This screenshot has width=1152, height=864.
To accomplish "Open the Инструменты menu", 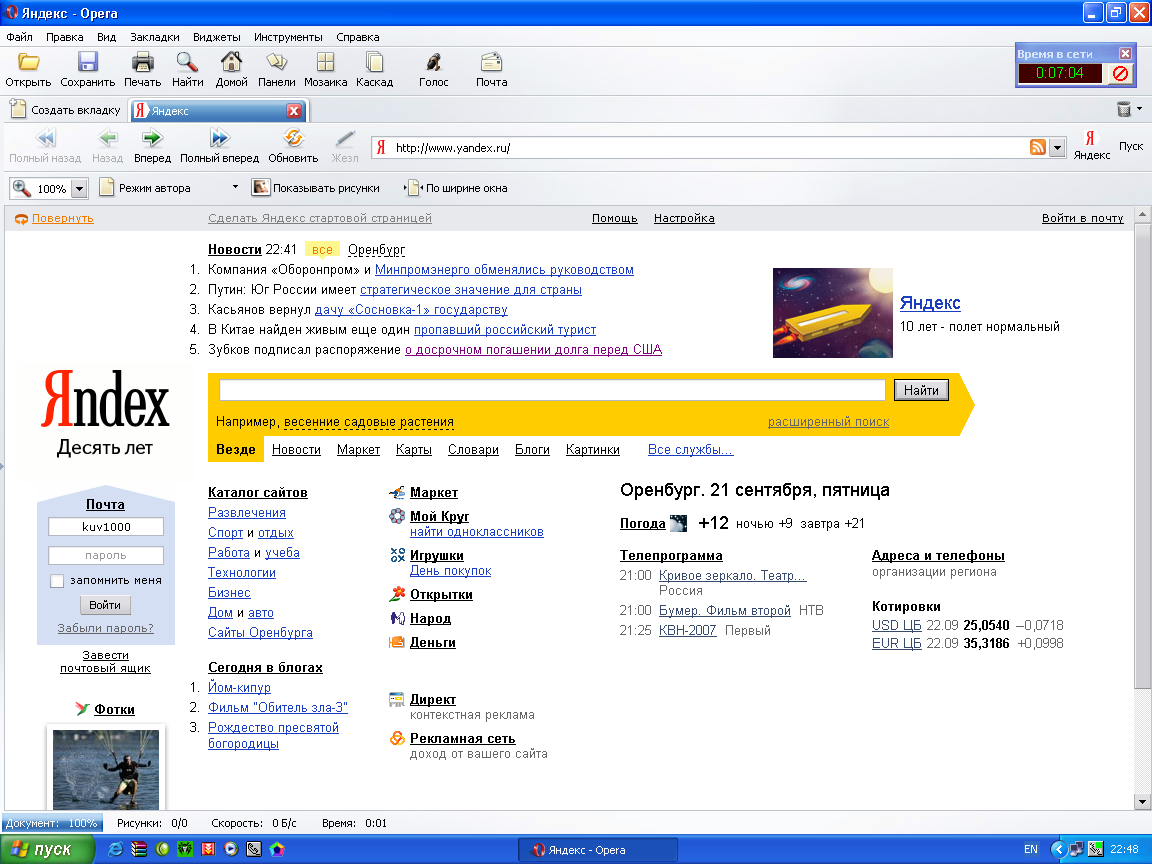I will click(x=288, y=37).
